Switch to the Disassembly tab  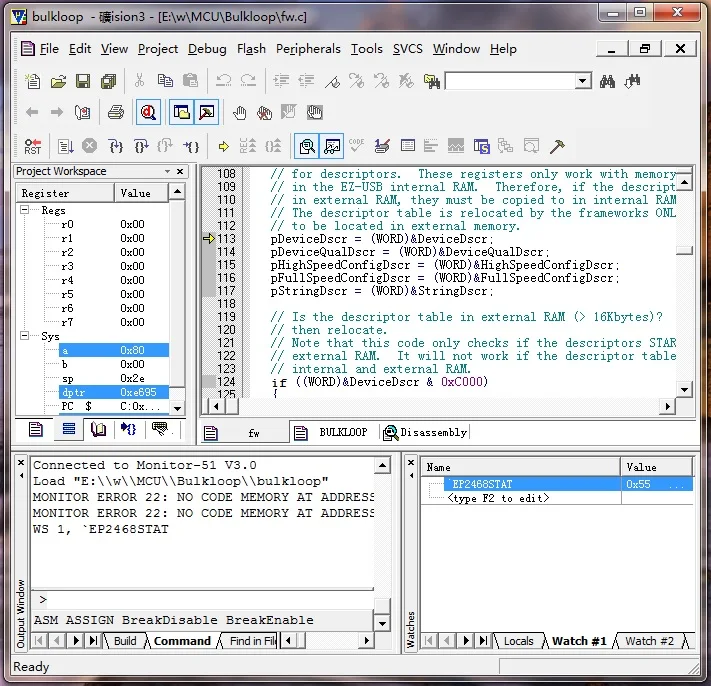click(432, 432)
